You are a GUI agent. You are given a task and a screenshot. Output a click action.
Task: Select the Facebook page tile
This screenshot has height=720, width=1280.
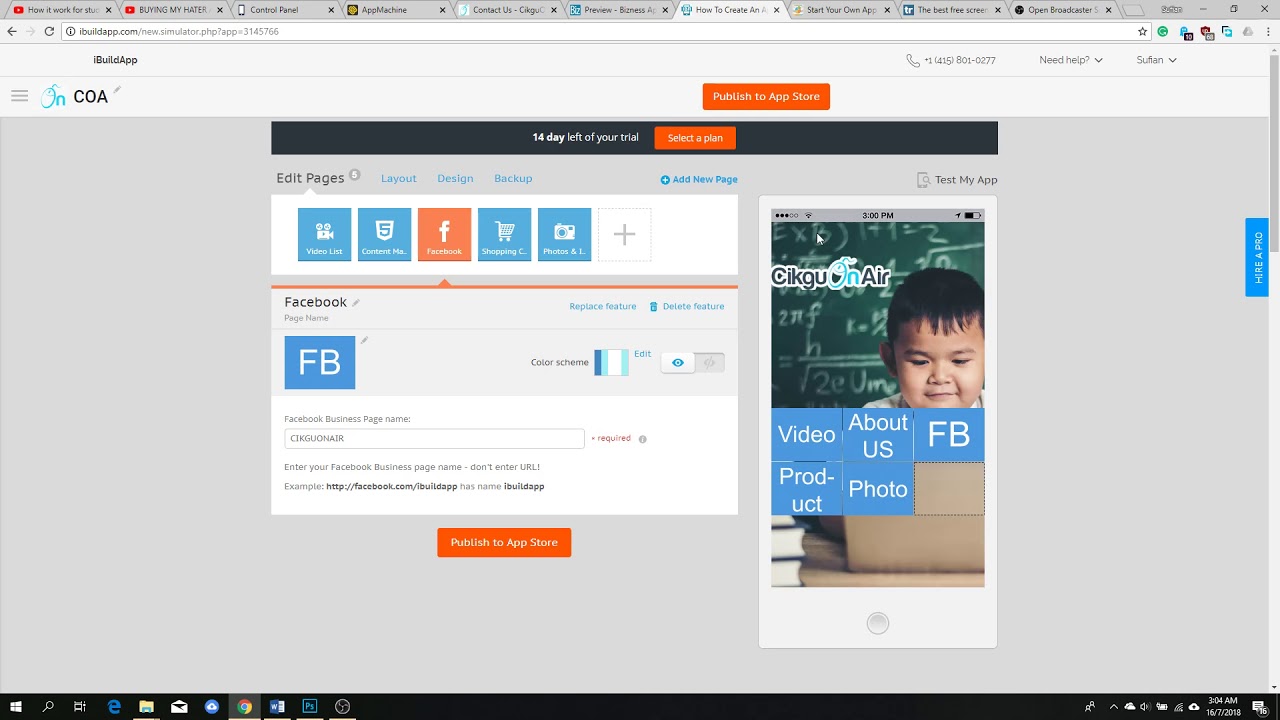(x=444, y=234)
